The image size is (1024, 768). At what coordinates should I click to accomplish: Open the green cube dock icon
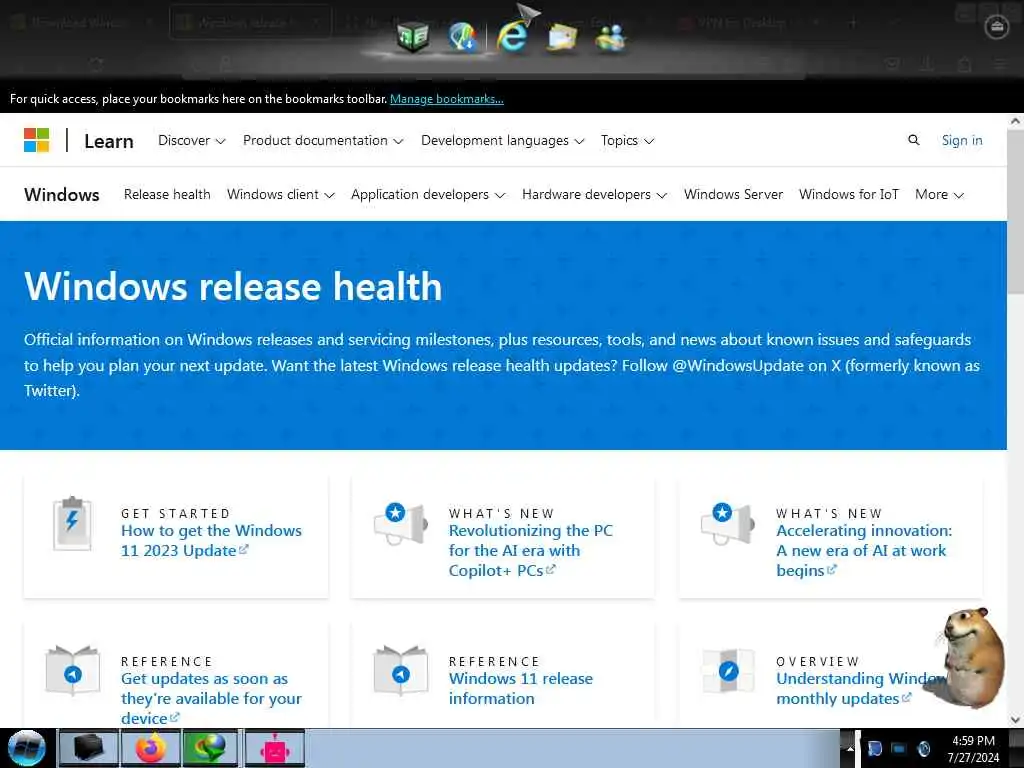(x=413, y=35)
